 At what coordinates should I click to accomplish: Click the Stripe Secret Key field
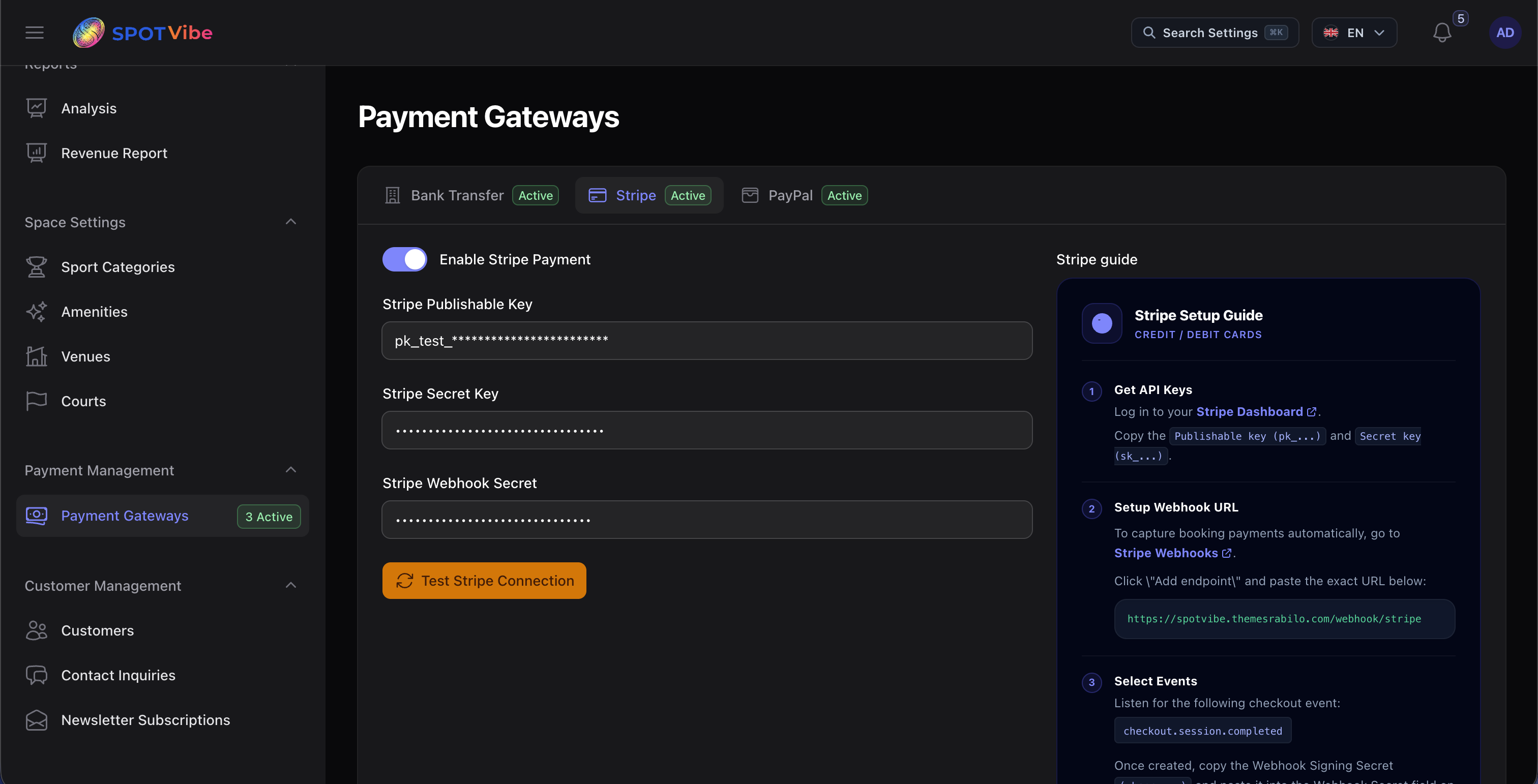pos(707,430)
